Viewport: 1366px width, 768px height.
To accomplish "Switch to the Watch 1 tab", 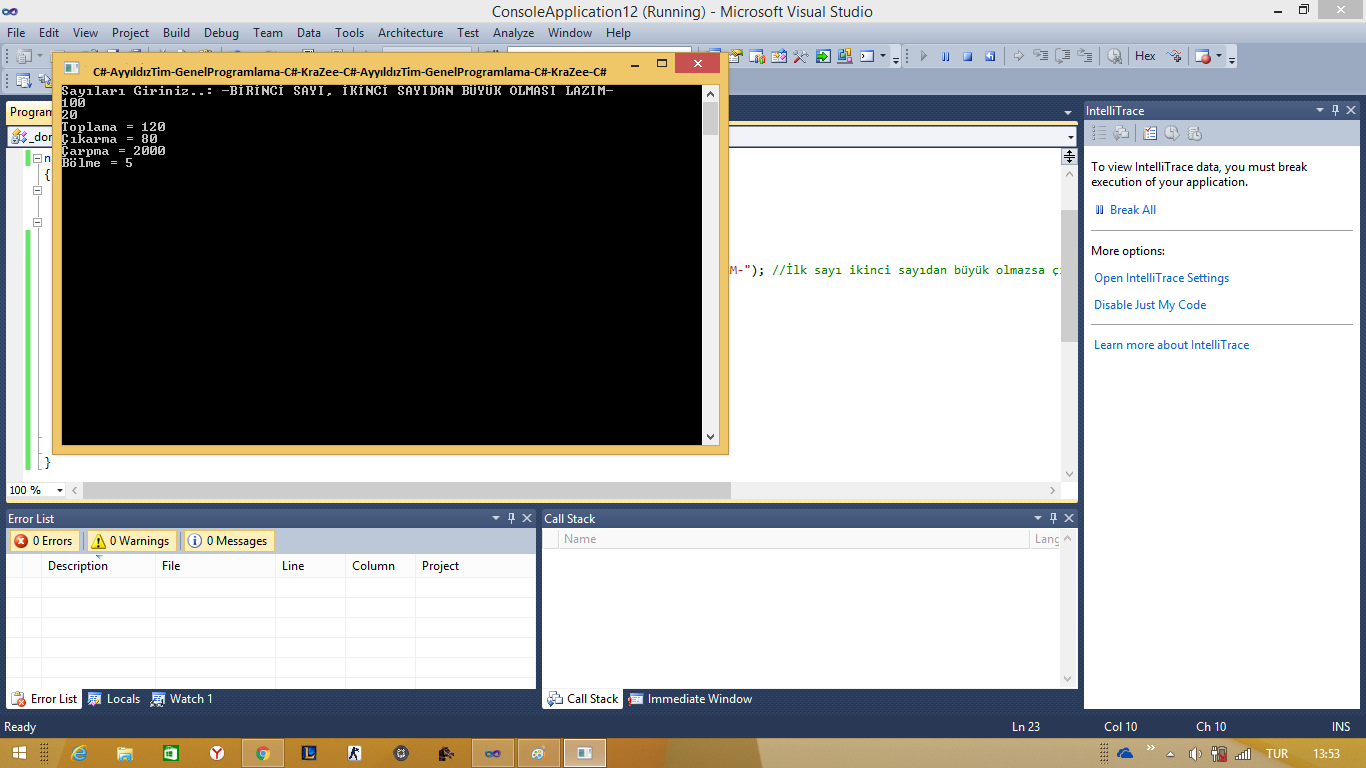I will pos(182,699).
